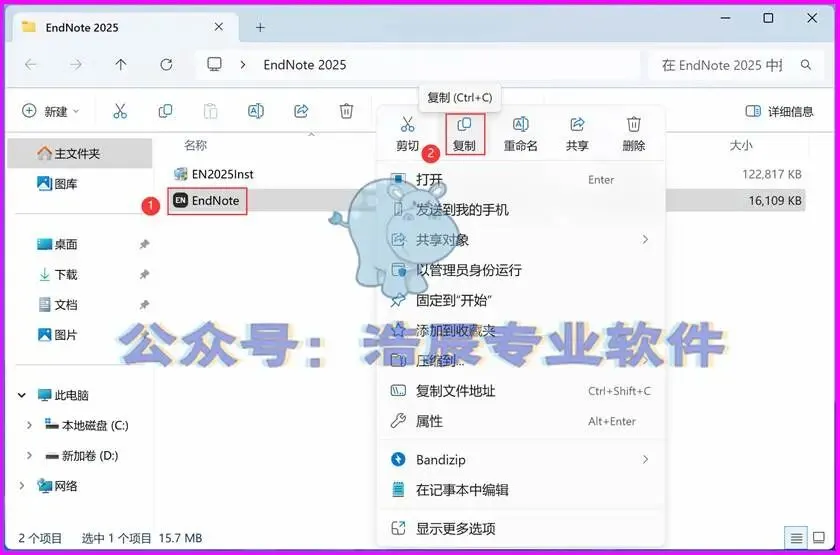This screenshot has height=555, width=840.
Task: Open the 新建 new item dropdown
Action: 51,111
